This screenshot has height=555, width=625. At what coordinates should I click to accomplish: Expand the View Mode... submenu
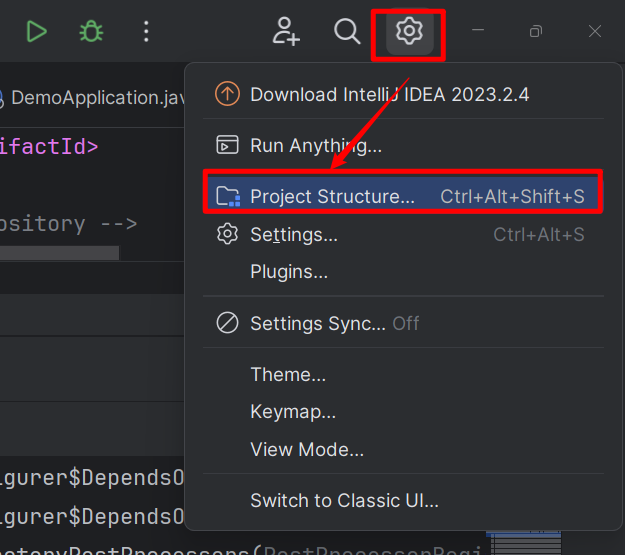point(307,450)
